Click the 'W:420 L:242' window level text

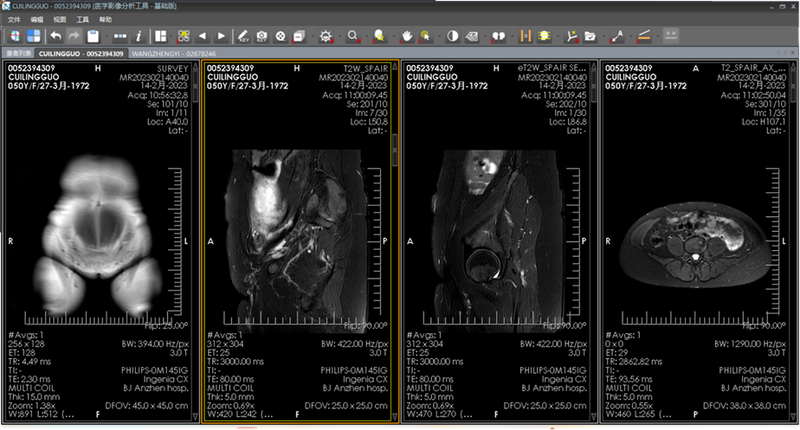click(240, 414)
